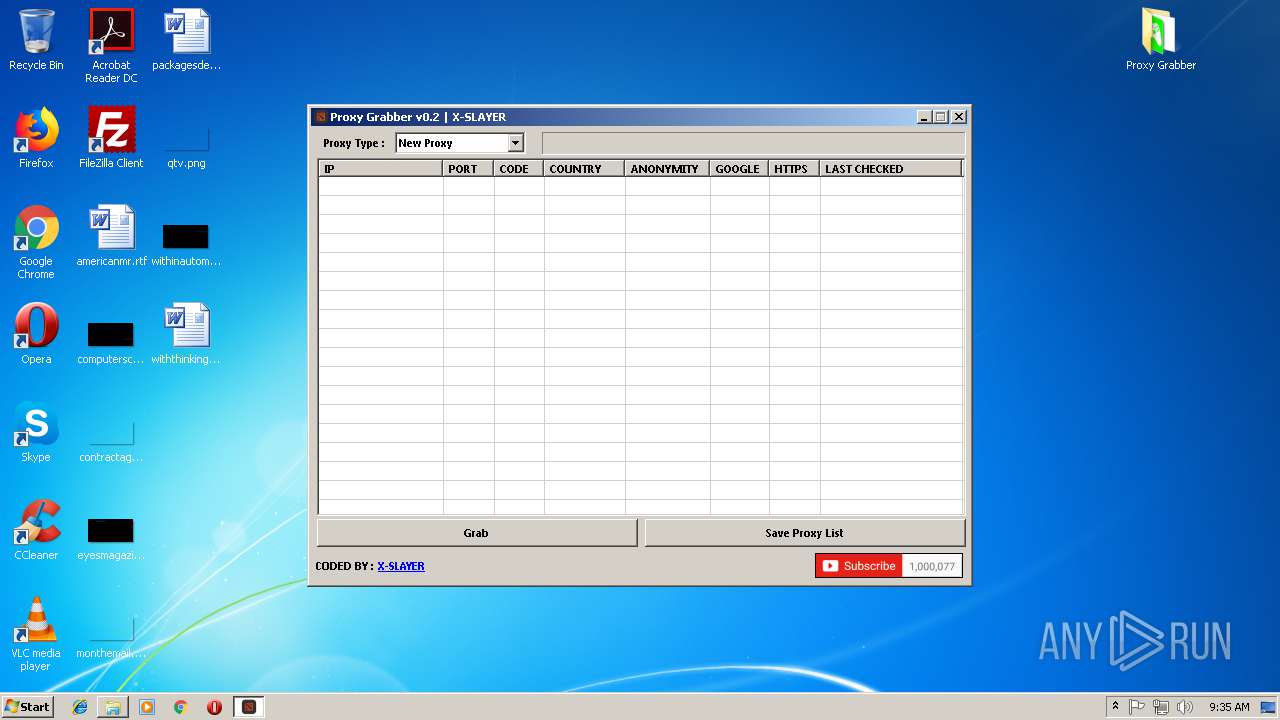
Task: Select the eyesmagazi... desktop file
Action: pyautogui.click(x=111, y=539)
